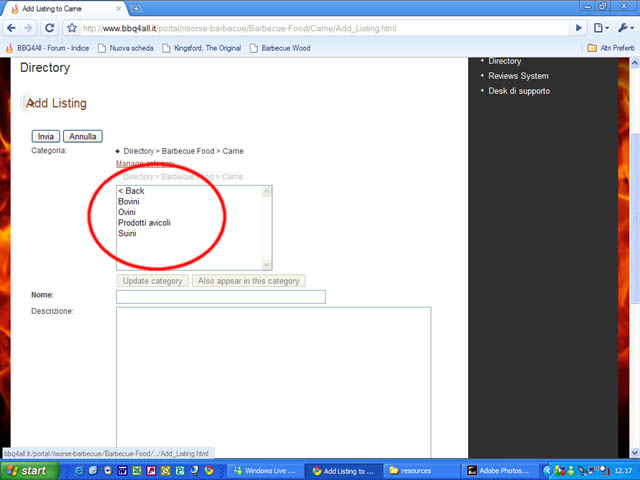The image size is (640, 480).
Task: Open the Barbecue Wood bookmark
Action: (x=280, y=48)
